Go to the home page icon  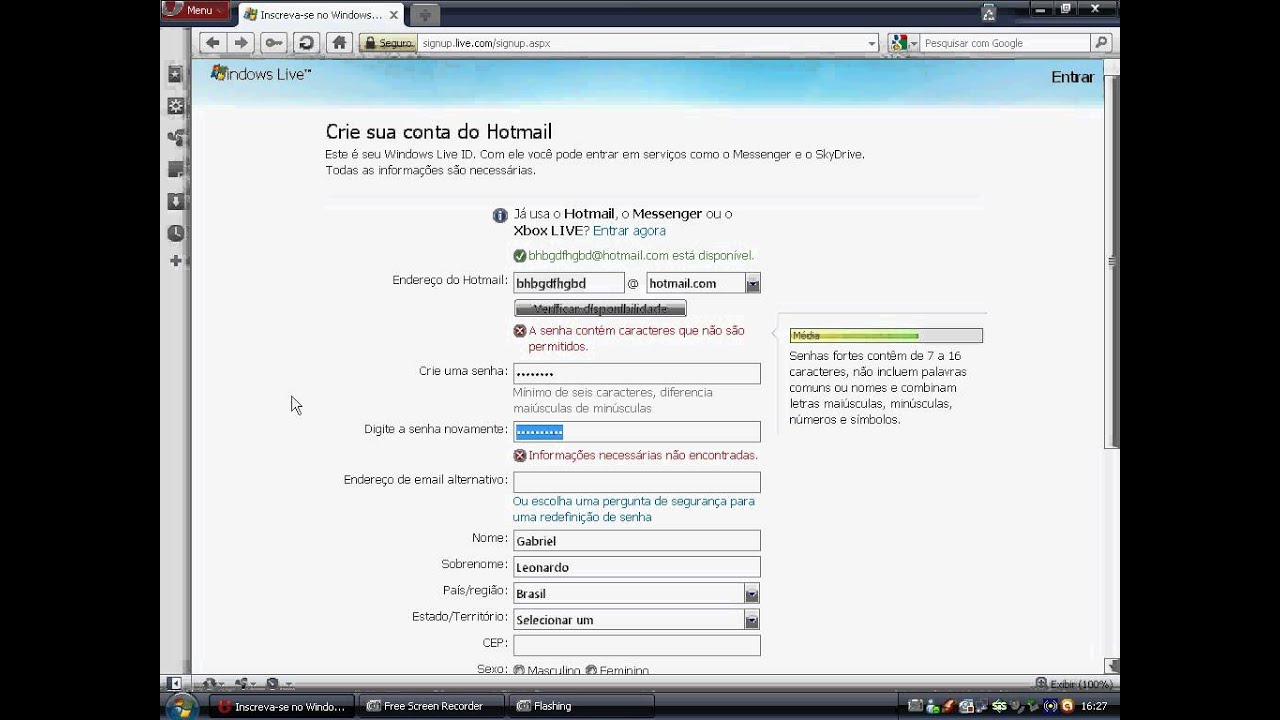(x=339, y=43)
